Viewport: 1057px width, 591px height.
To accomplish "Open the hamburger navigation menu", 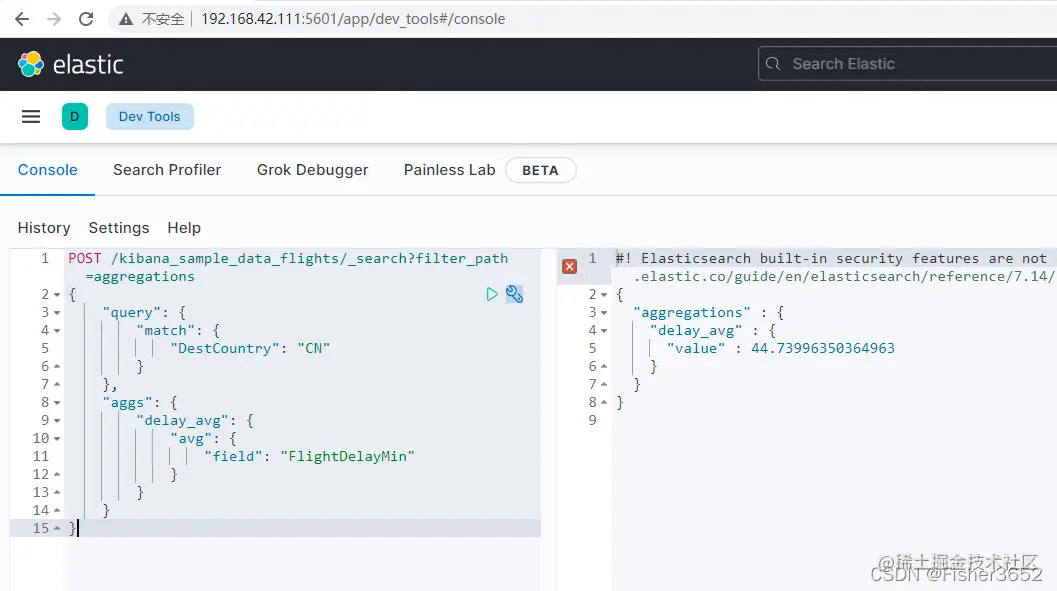I will coord(31,117).
